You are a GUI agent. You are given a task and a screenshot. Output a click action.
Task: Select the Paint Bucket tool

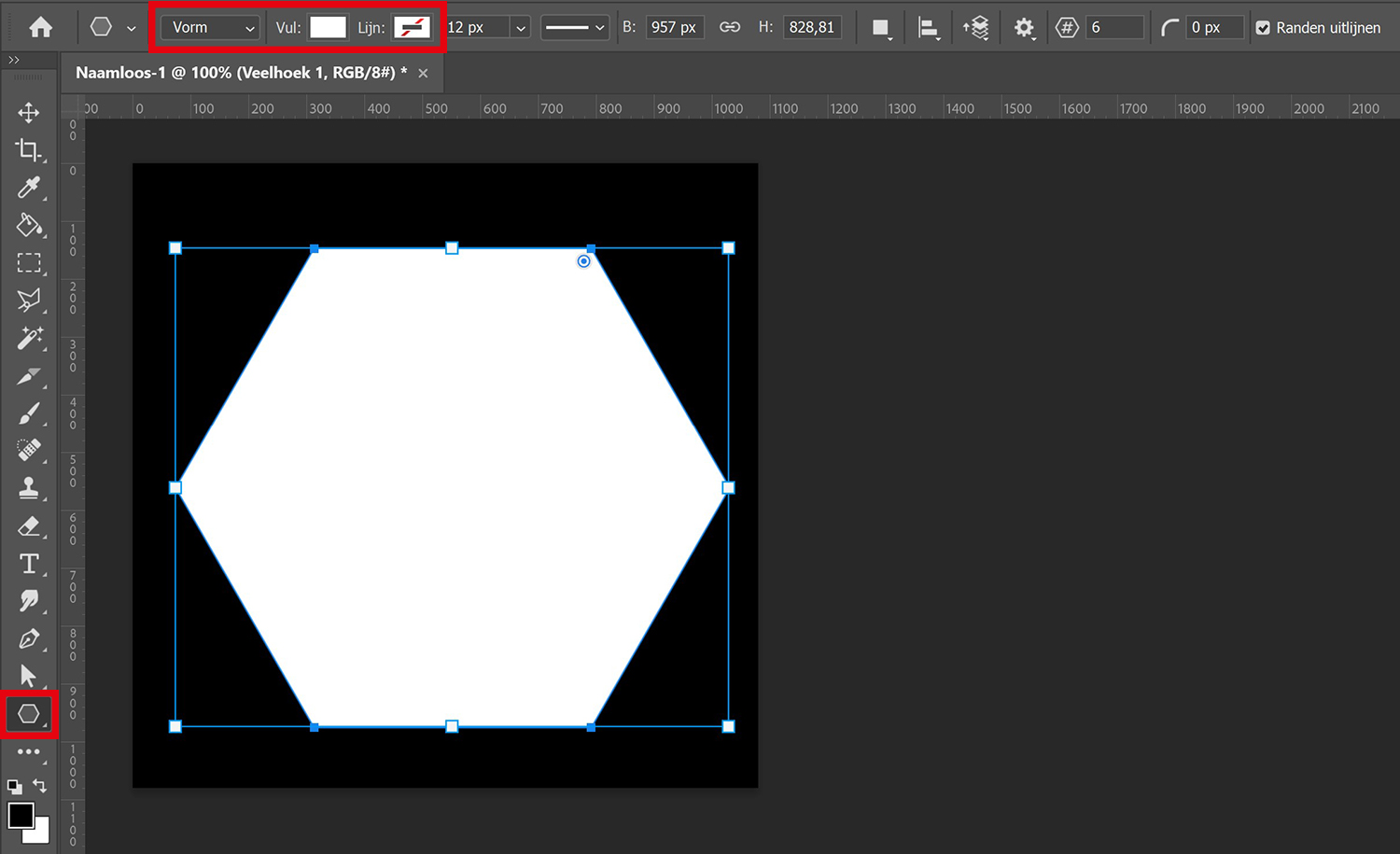point(29,225)
